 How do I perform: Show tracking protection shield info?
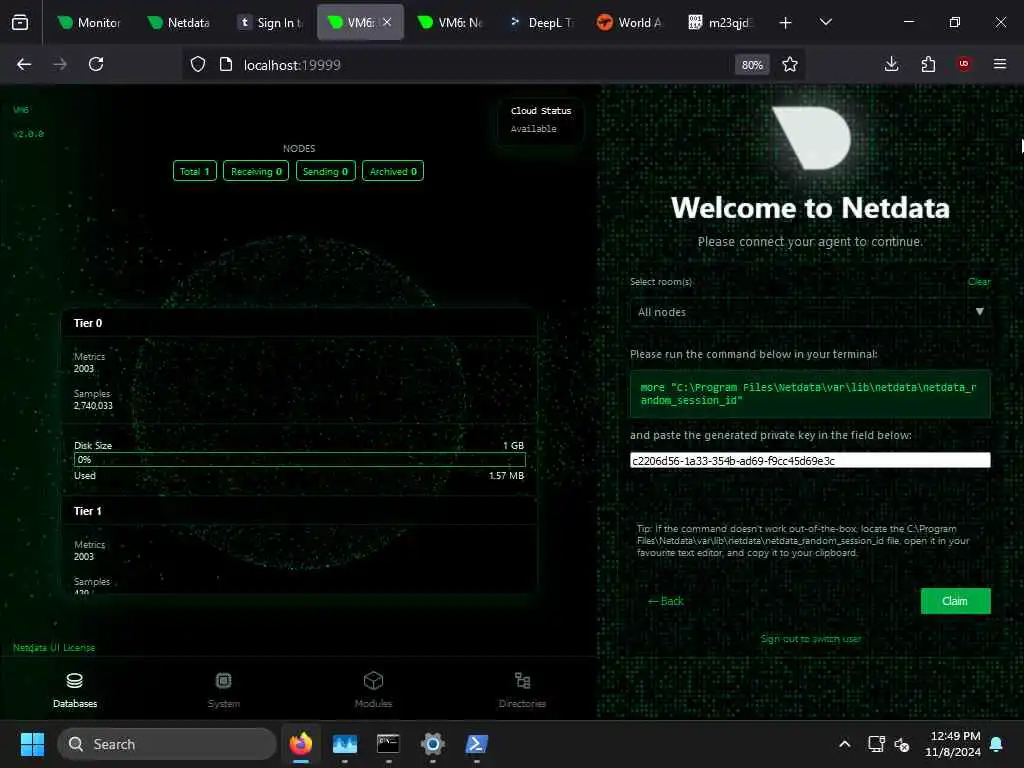tap(198, 64)
